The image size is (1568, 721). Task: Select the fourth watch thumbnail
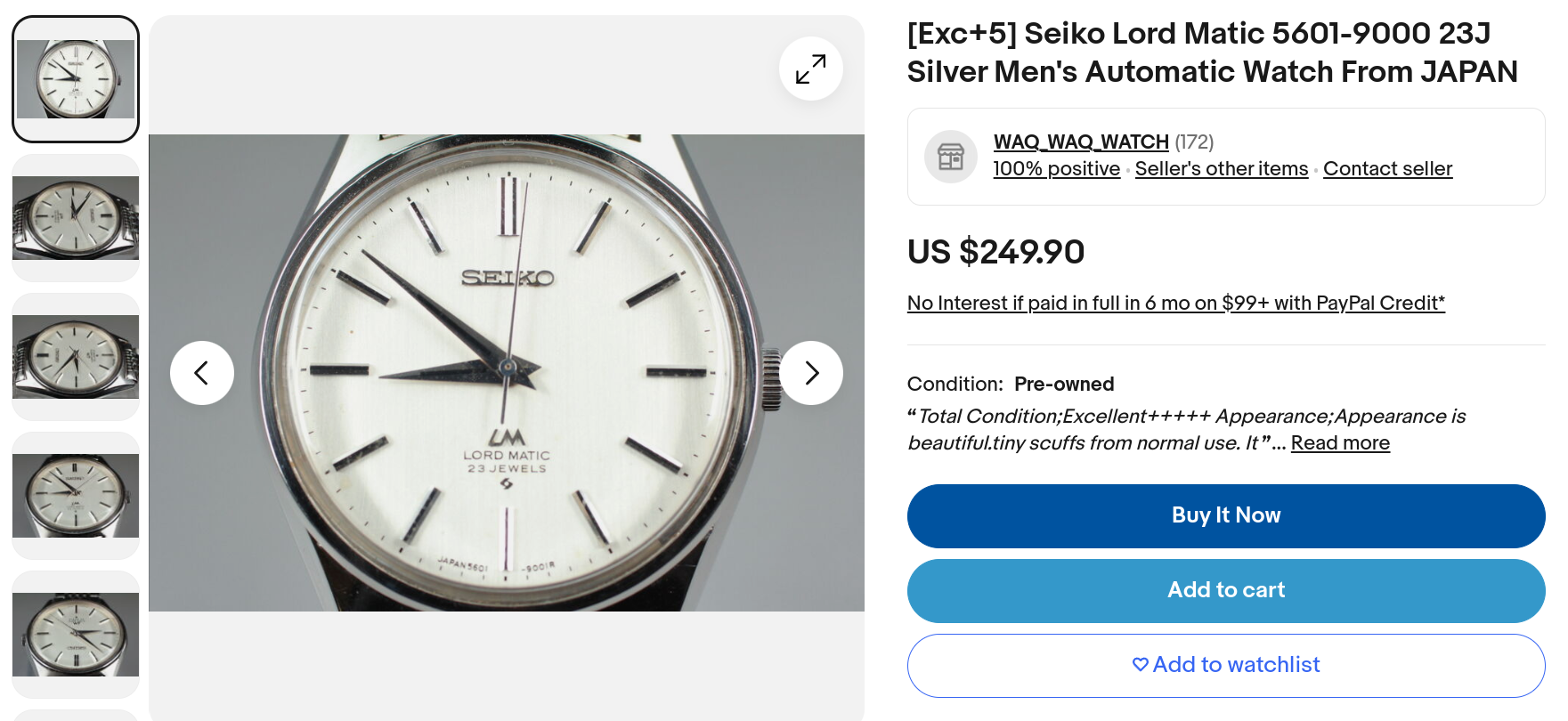(76, 496)
